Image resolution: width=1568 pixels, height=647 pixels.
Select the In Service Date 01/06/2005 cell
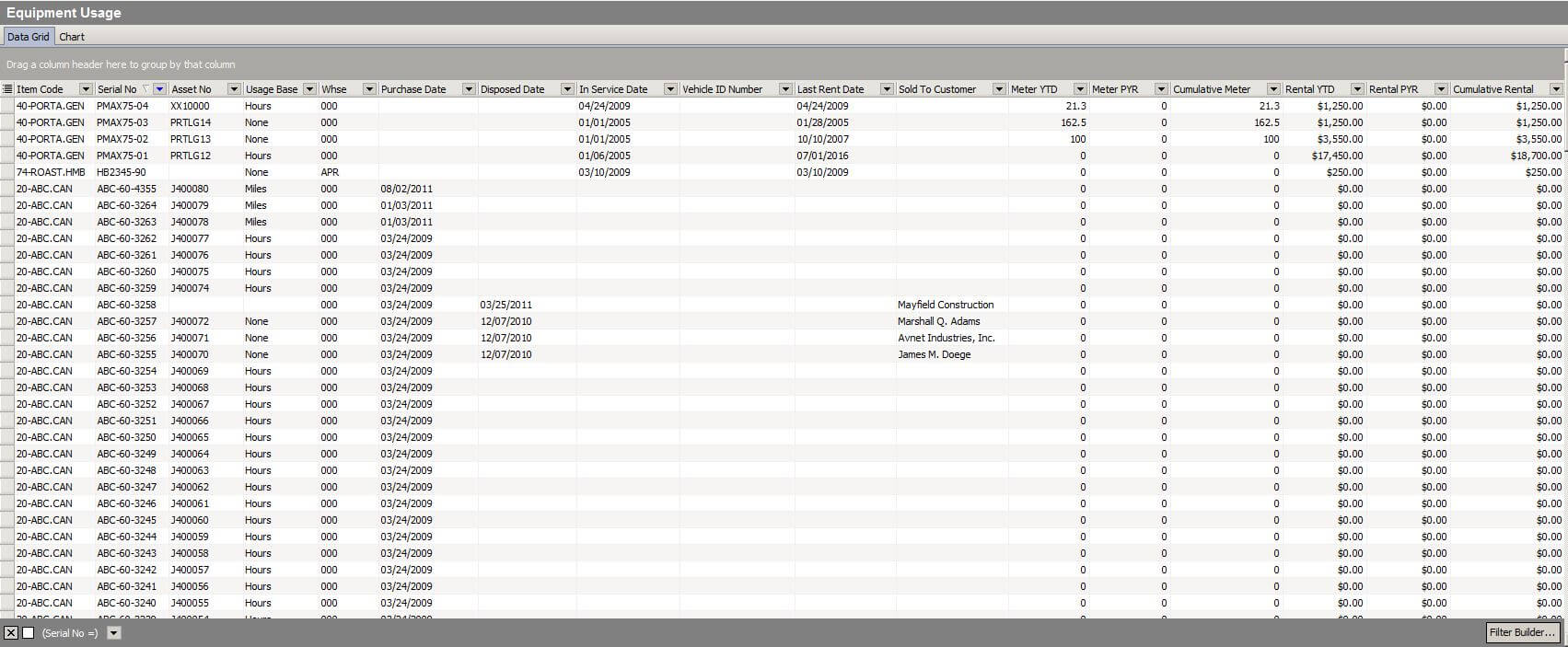628,156
